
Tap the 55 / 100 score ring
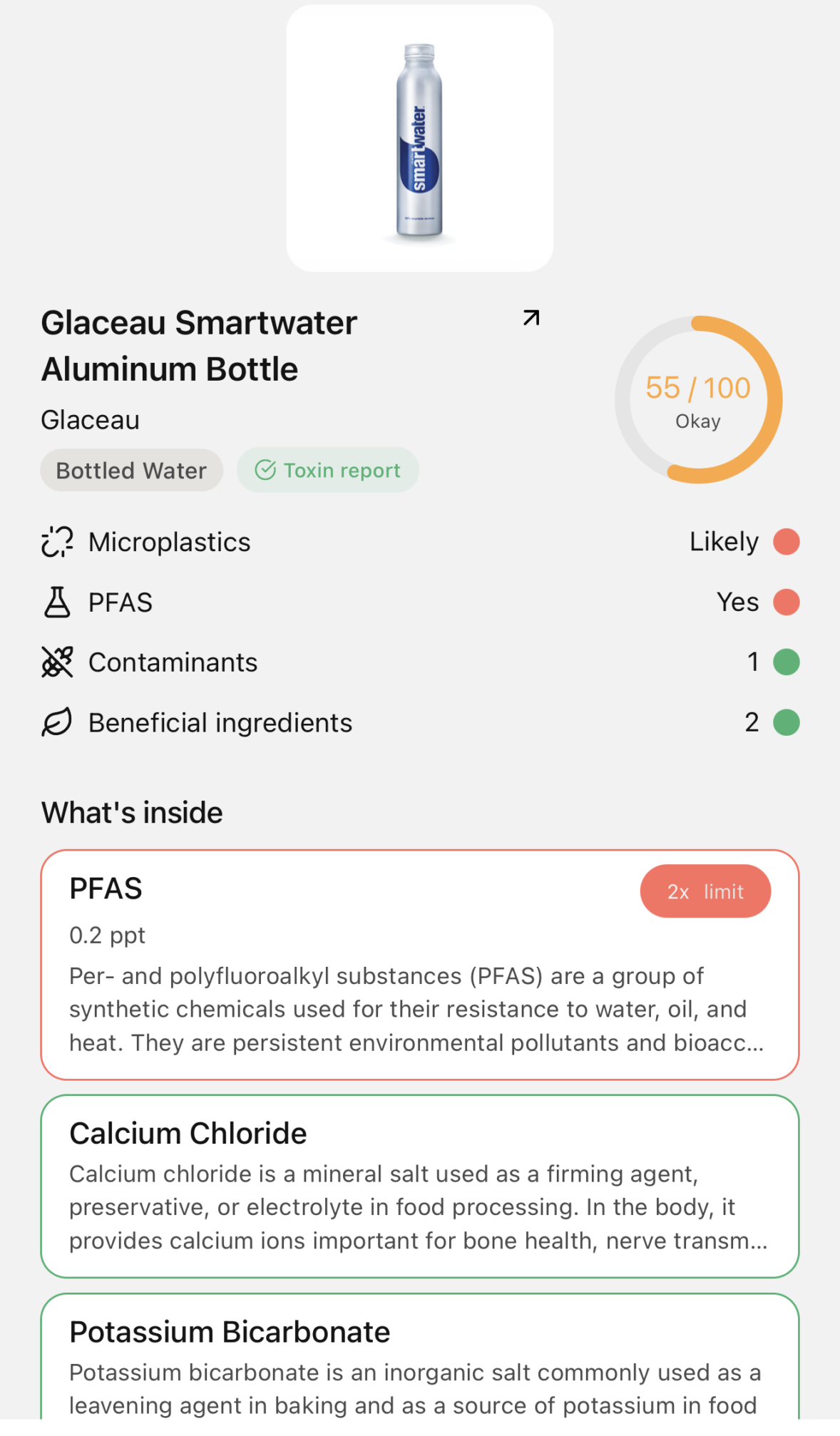pos(698,400)
